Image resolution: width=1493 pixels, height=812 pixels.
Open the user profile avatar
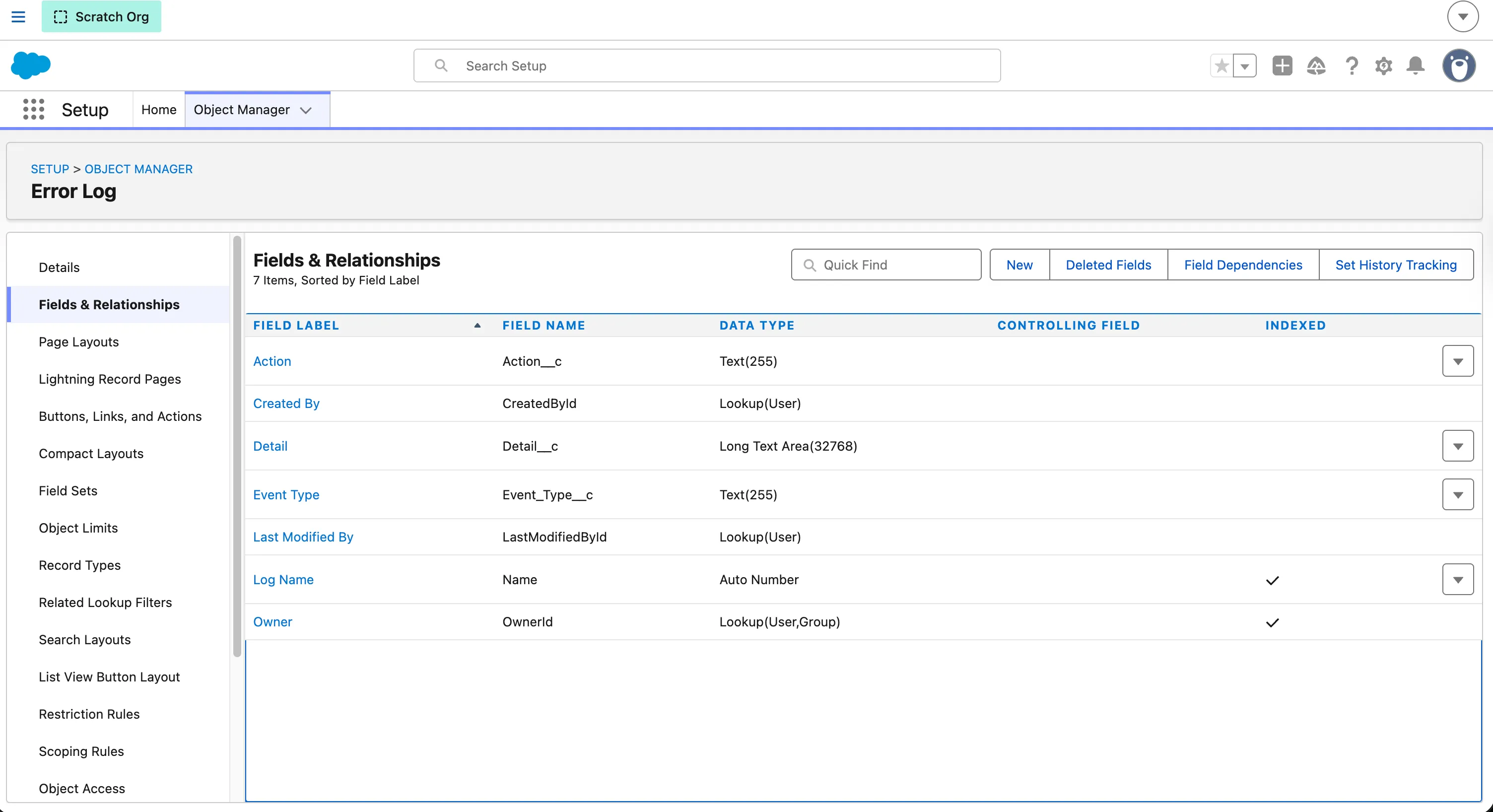coord(1459,66)
